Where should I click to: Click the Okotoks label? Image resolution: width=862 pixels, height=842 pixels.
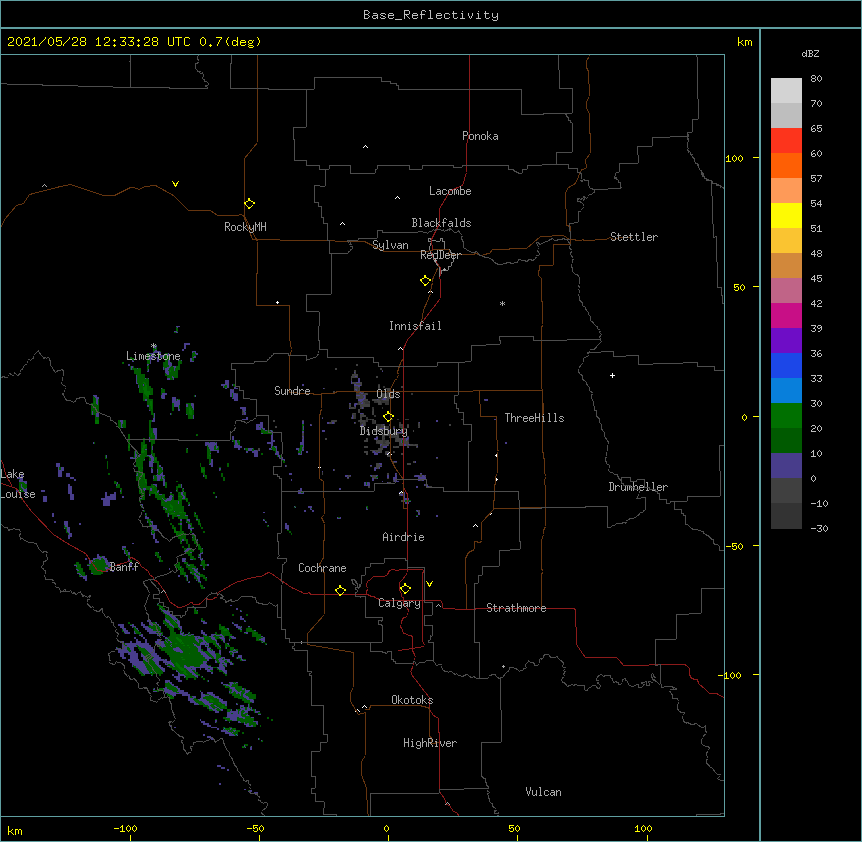412,700
